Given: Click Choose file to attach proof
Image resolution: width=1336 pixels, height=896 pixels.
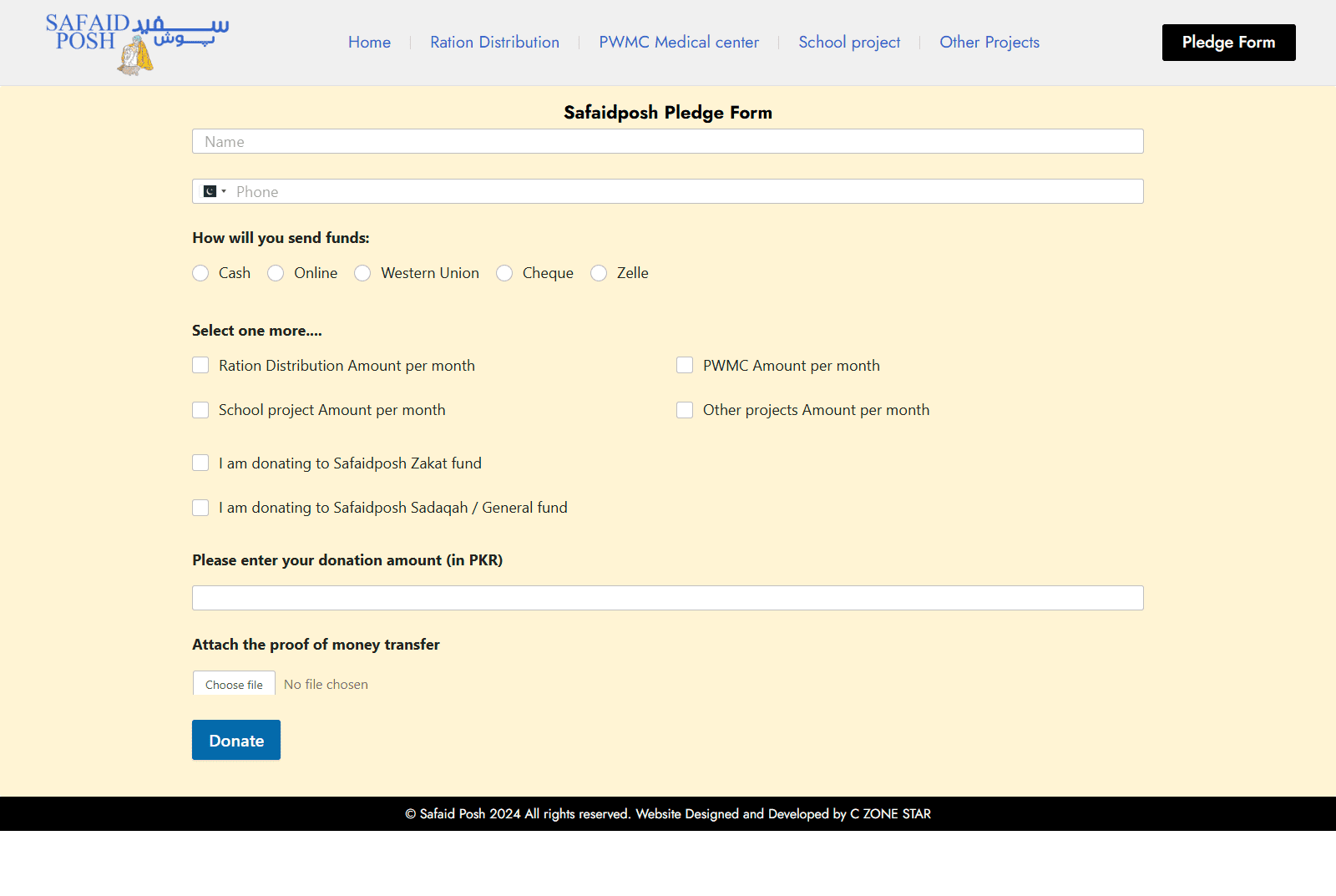Looking at the screenshot, I should click(234, 685).
